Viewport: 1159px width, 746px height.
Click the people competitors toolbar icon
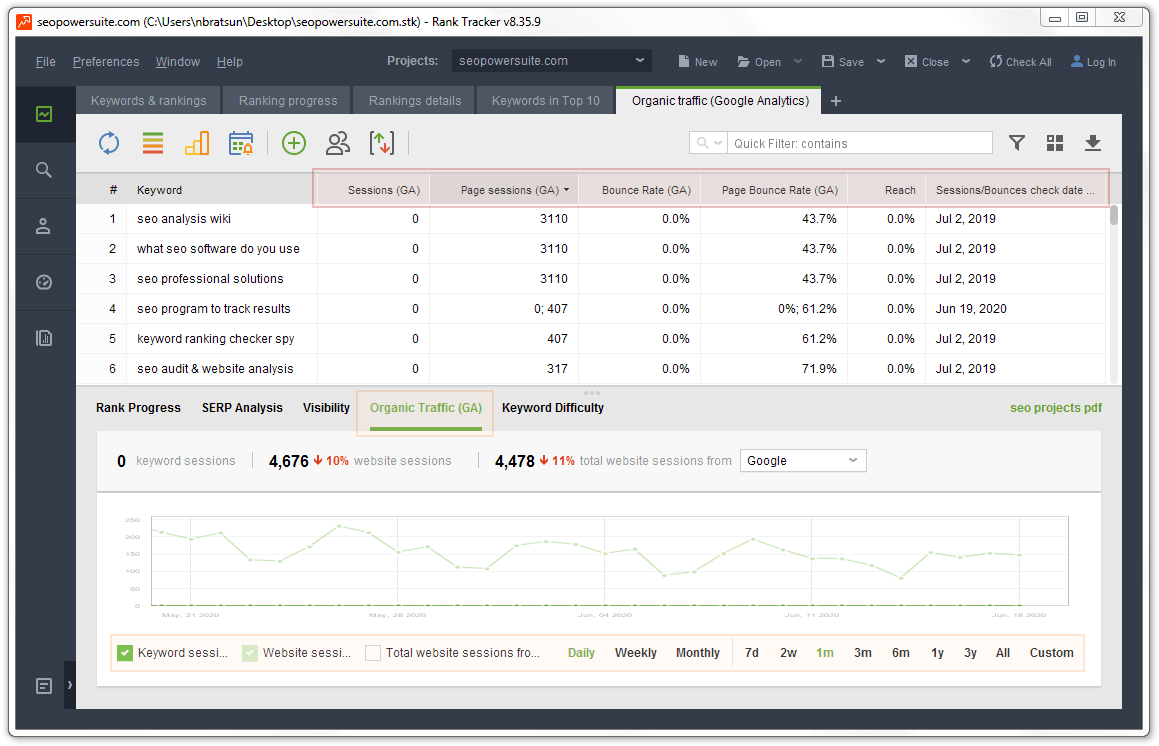point(338,143)
